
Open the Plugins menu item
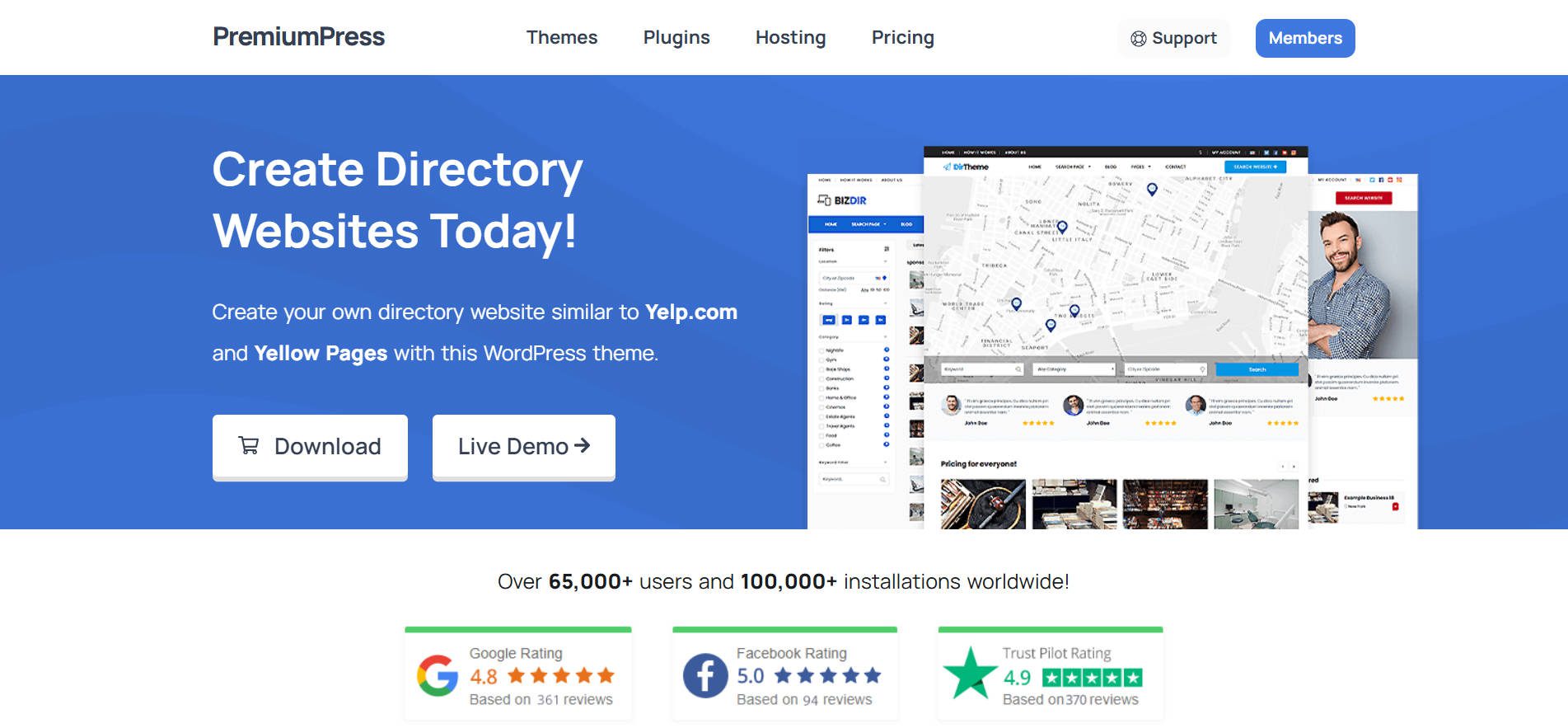[676, 38]
